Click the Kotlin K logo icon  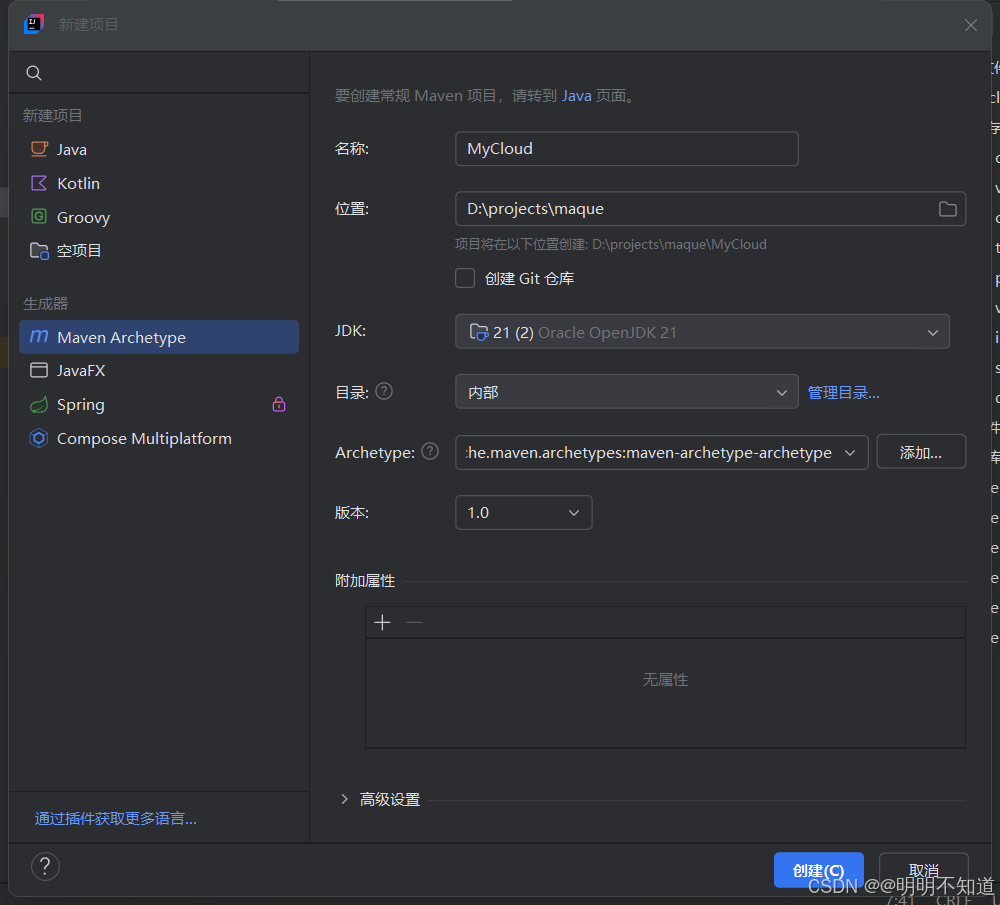pos(39,183)
